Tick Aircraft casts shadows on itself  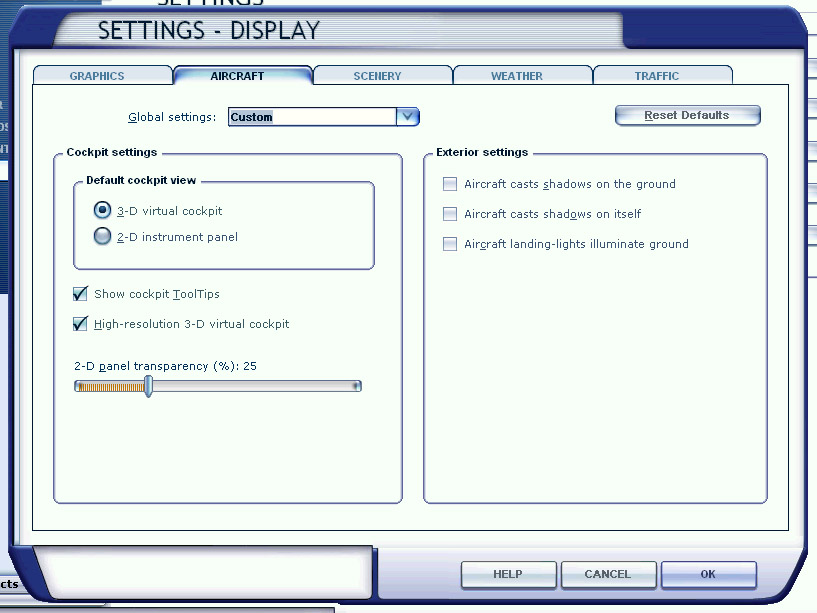pyautogui.click(x=450, y=214)
